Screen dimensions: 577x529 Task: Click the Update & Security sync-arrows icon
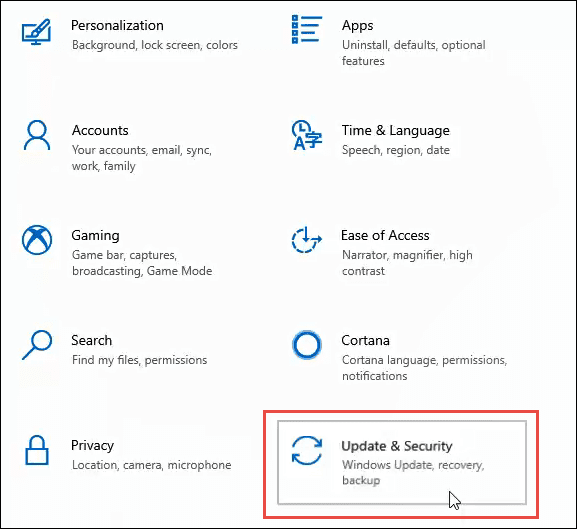coord(307,450)
